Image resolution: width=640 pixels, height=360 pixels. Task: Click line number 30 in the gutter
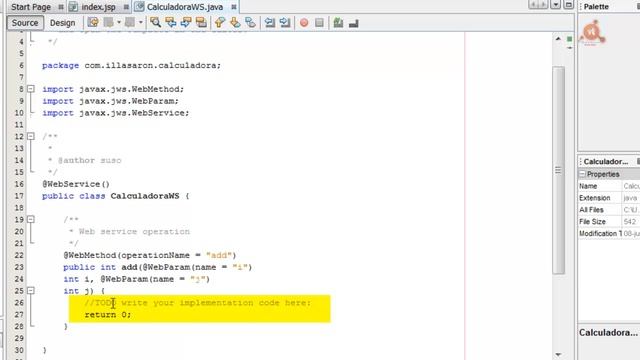(19, 350)
